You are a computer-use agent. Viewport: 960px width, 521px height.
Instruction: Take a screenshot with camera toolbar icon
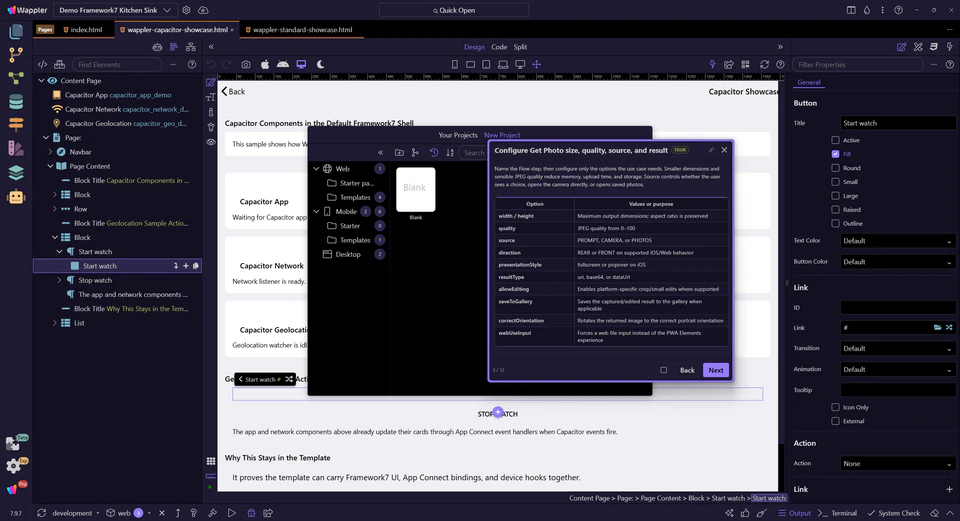pos(246,64)
